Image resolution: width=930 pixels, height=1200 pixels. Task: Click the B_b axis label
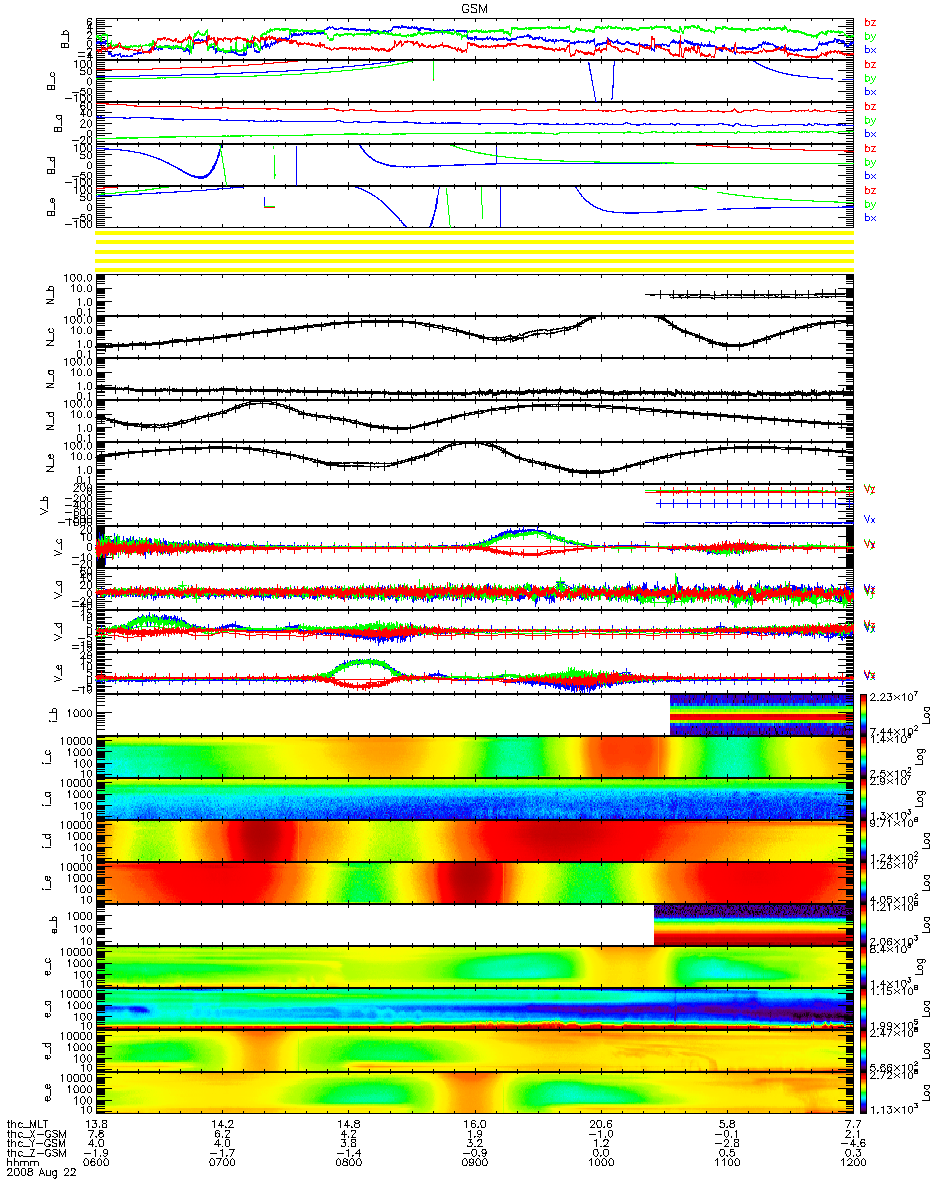click(x=66, y=40)
